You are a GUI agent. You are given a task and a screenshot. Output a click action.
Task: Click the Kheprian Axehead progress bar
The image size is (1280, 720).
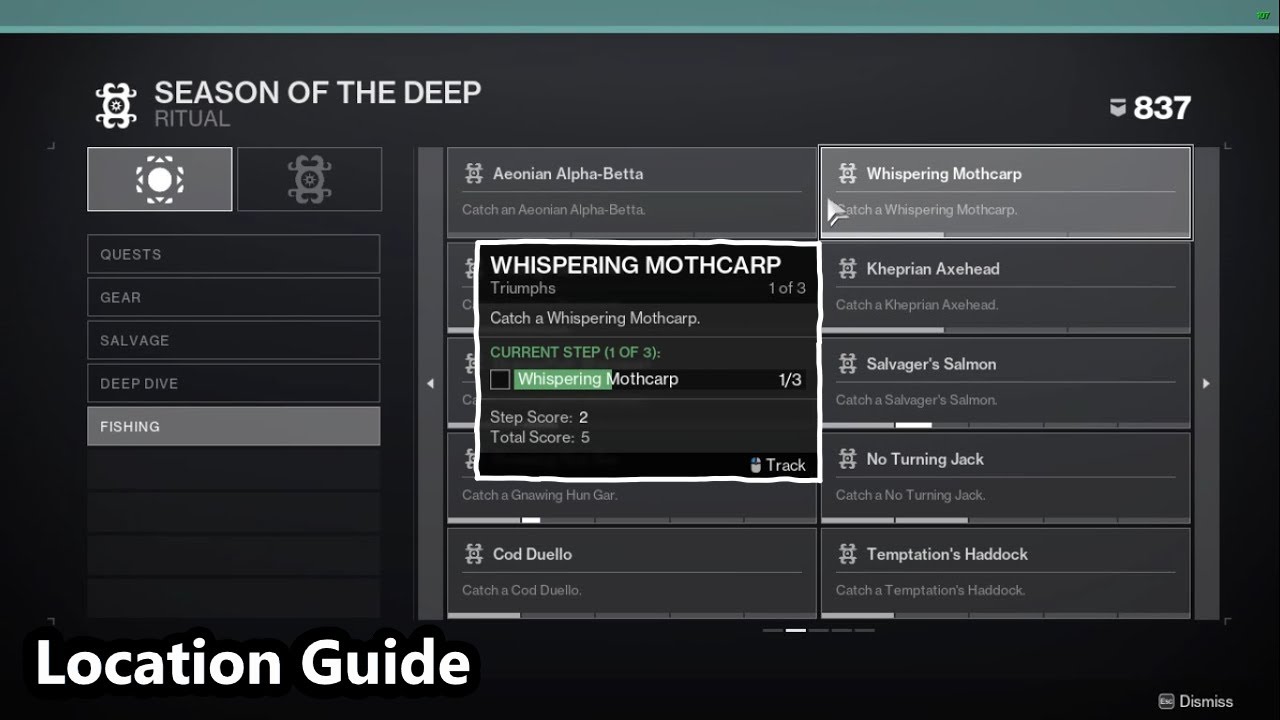[1005, 329]
